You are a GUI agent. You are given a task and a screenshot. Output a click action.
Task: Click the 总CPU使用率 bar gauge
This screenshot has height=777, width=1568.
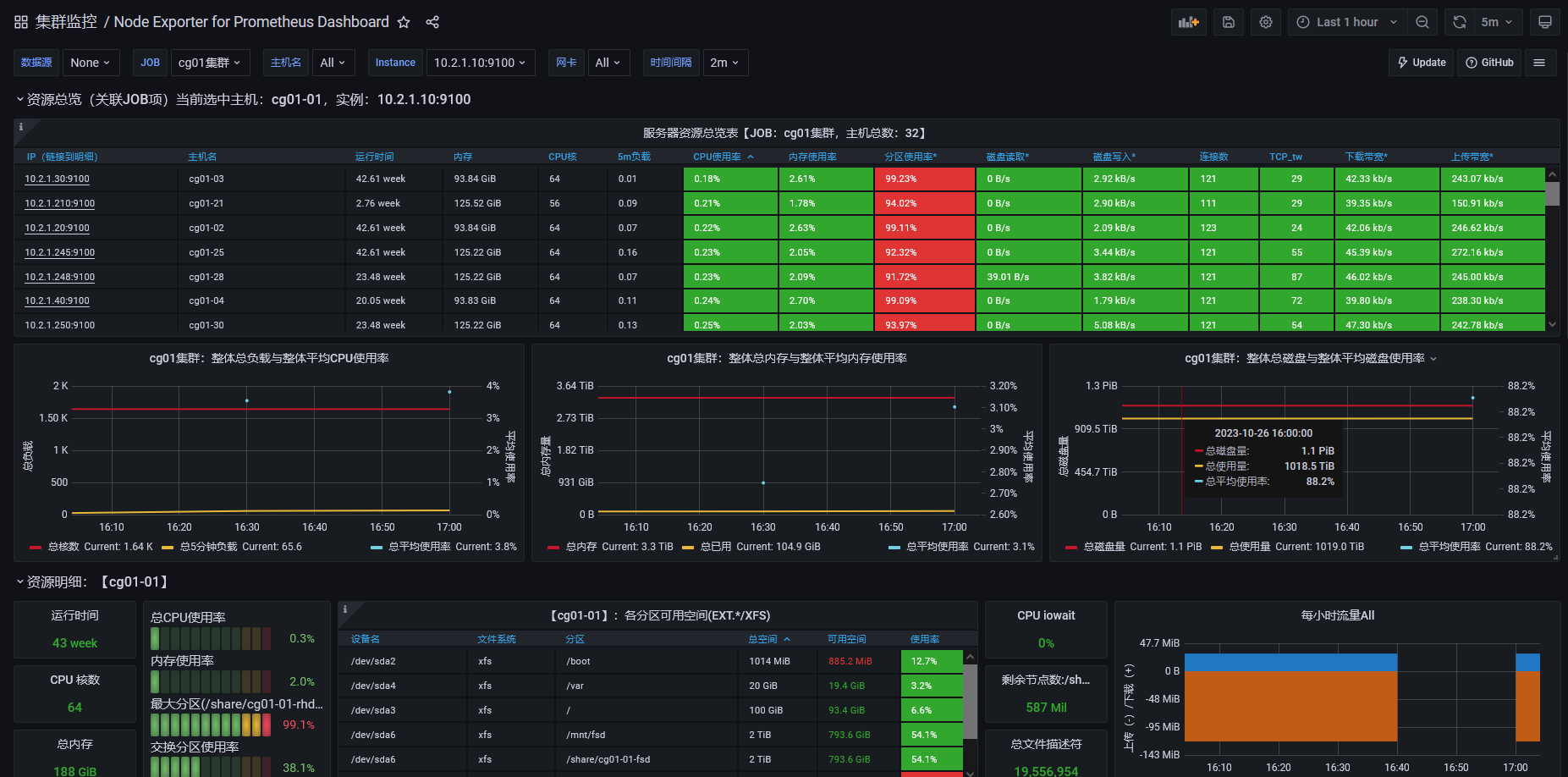211,638
